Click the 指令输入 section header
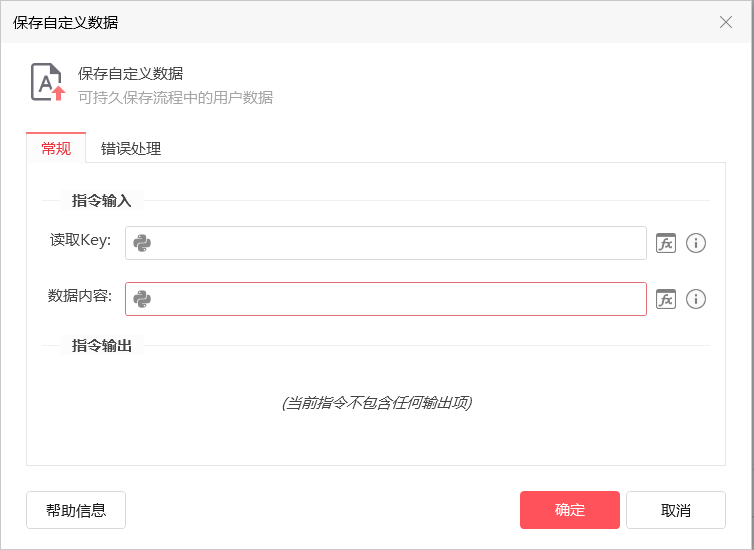 point(101,200)
